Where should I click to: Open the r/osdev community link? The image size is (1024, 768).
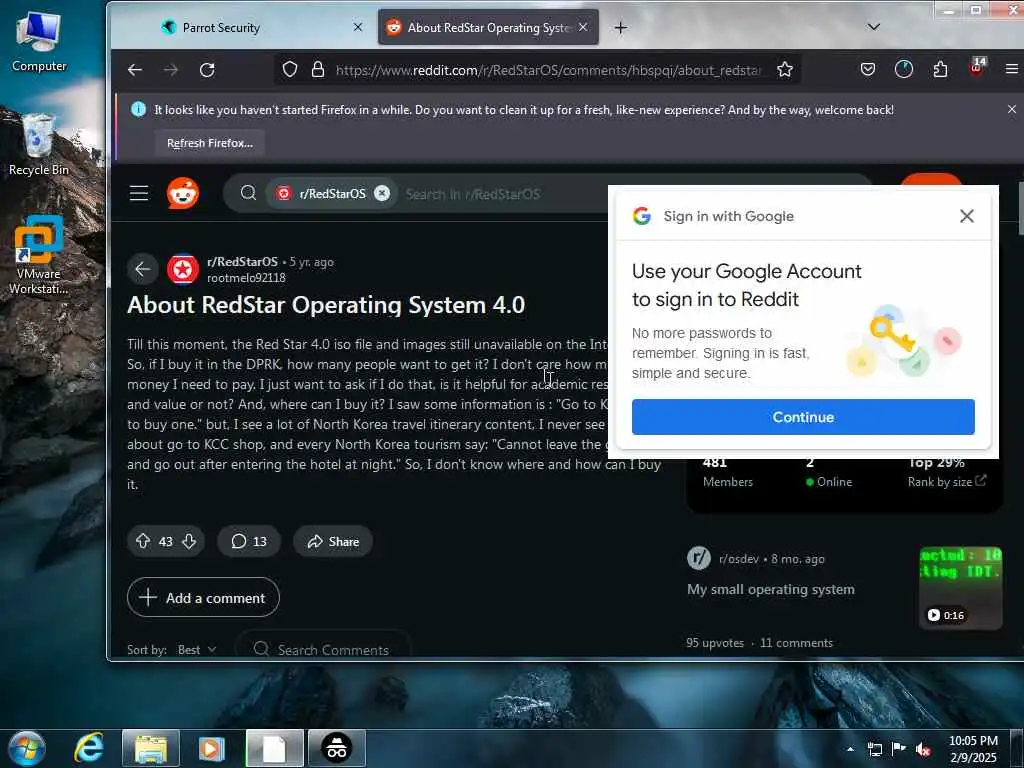click(739, 559)
